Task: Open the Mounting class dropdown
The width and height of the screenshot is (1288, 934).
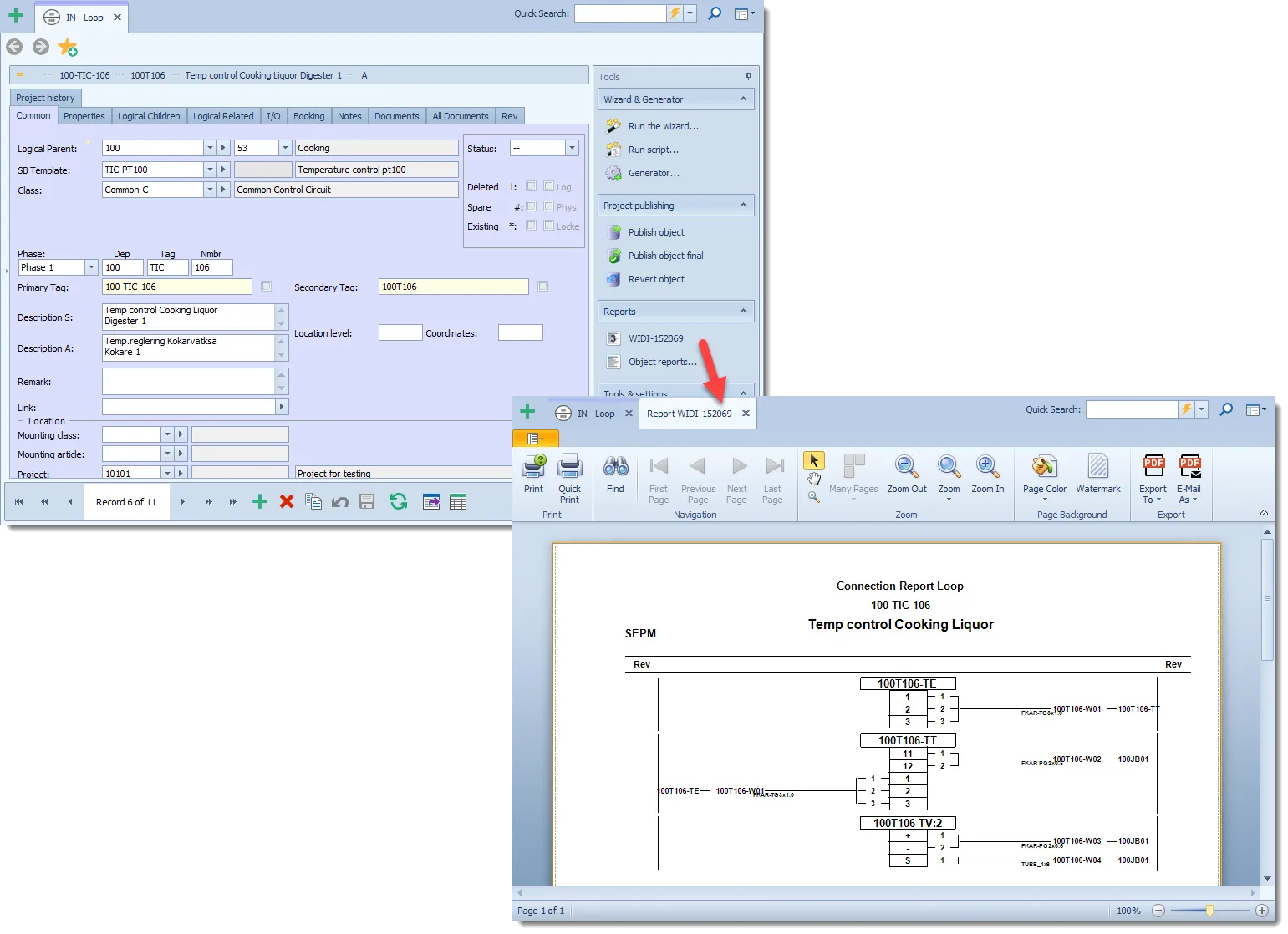Action: (167, 434)
